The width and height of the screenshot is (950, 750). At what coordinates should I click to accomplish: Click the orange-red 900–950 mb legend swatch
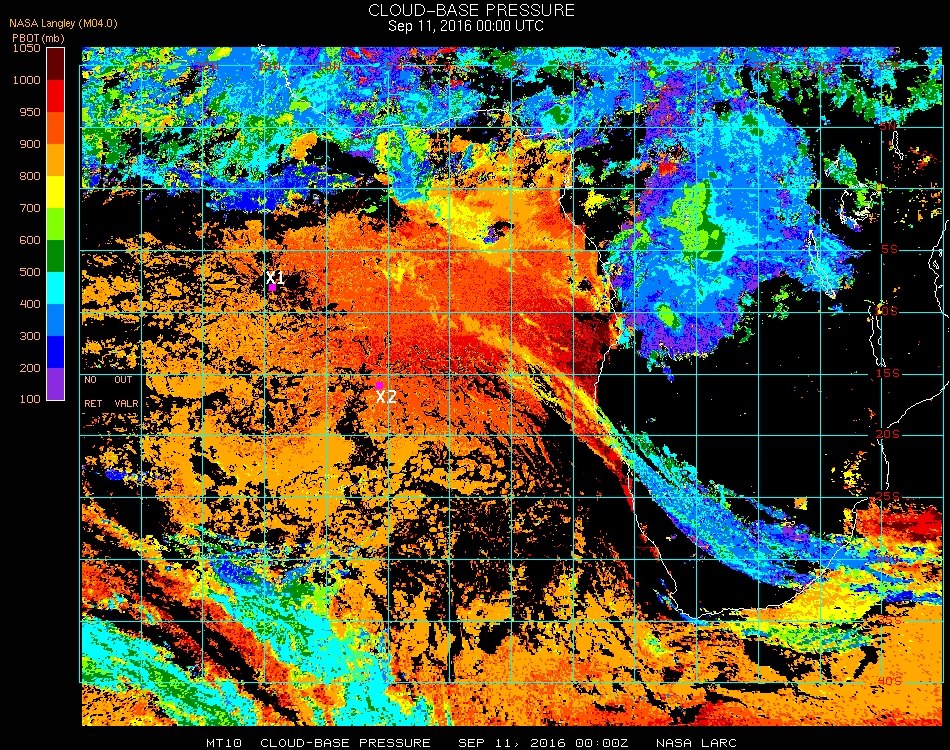coord(55,128)
